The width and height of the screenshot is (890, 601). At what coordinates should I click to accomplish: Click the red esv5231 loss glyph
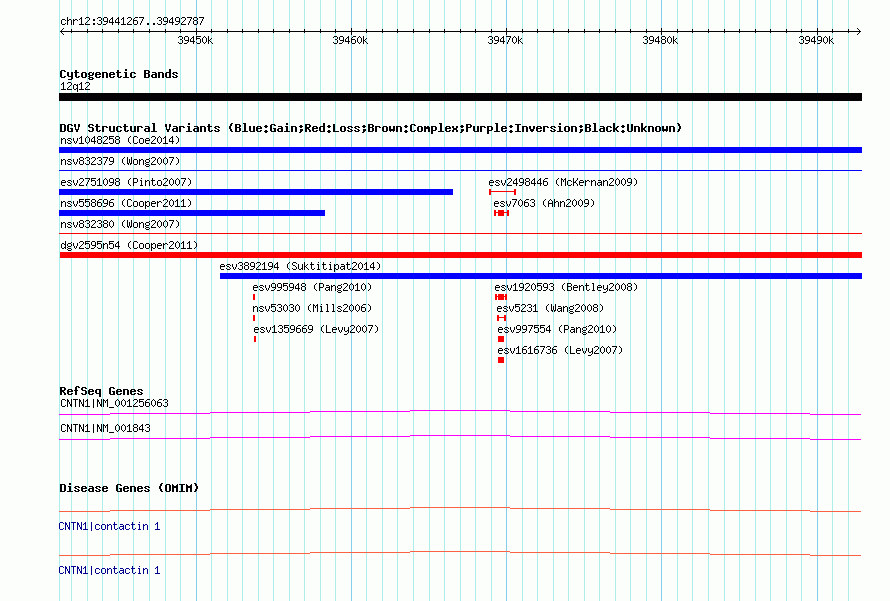501,318
